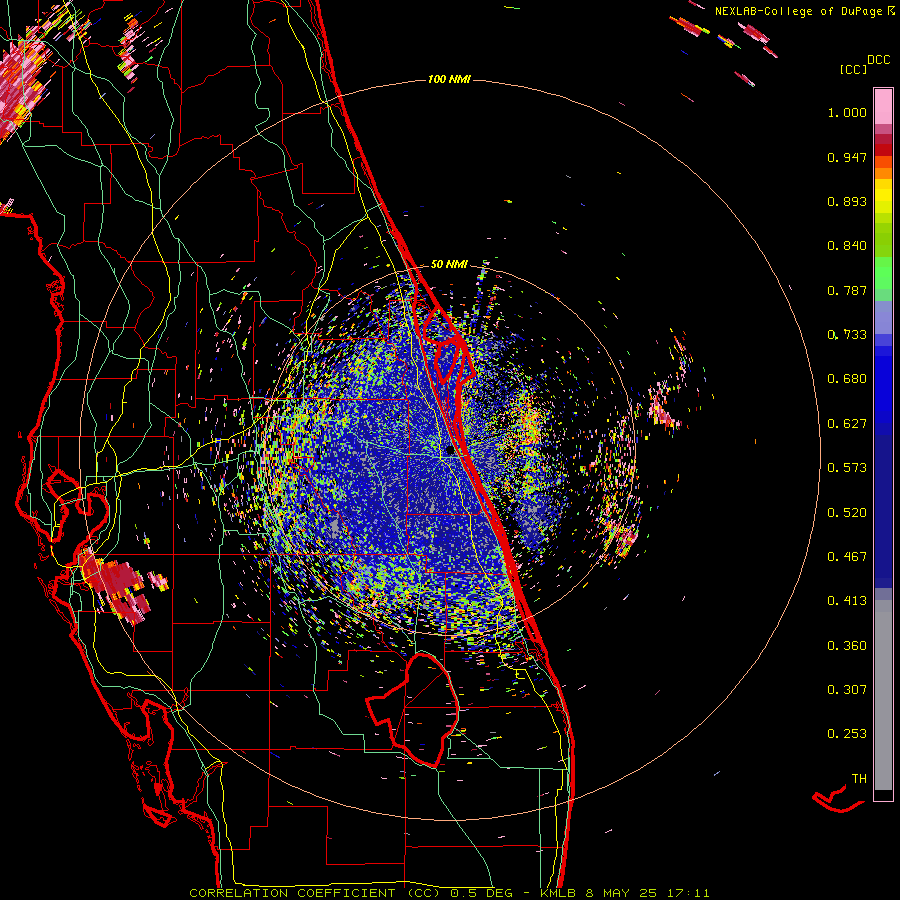Click the 0.573 scale value
The image size is (900, 900).
pyautogui.click(x=847, y=468)
